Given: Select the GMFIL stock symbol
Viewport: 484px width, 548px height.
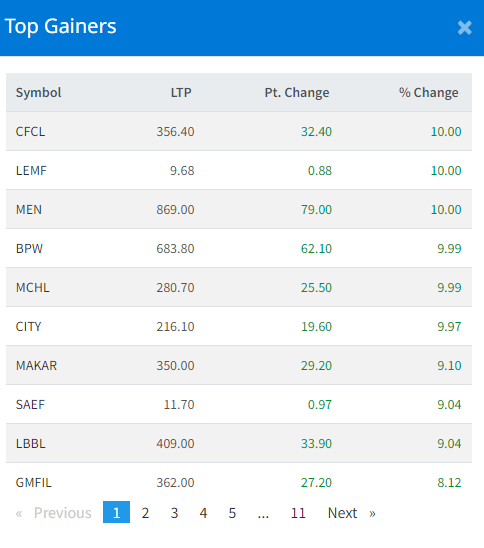Looking at the screenshot, I should [x=34, y=483].
